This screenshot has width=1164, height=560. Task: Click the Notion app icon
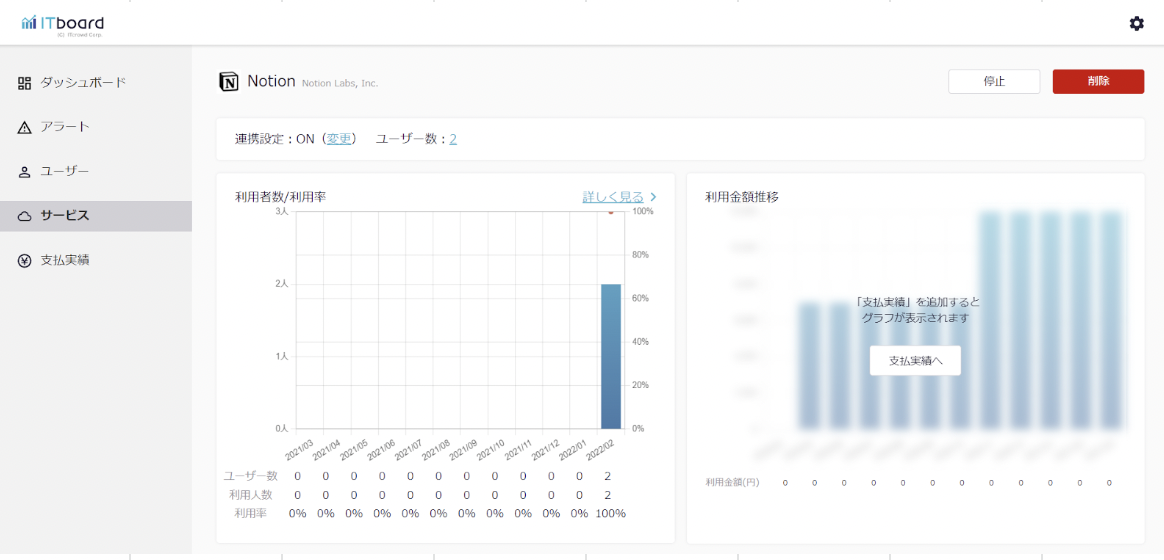[229, 82]
